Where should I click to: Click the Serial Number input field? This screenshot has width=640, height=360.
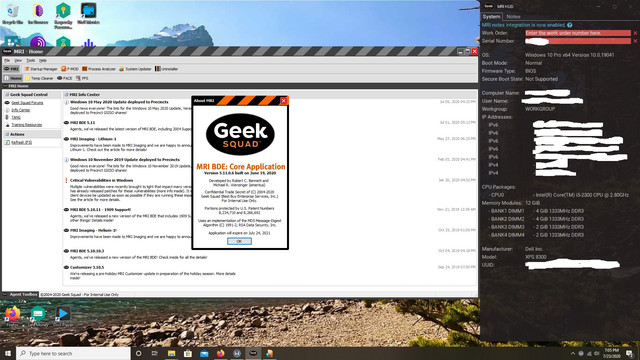coord(578,41)
